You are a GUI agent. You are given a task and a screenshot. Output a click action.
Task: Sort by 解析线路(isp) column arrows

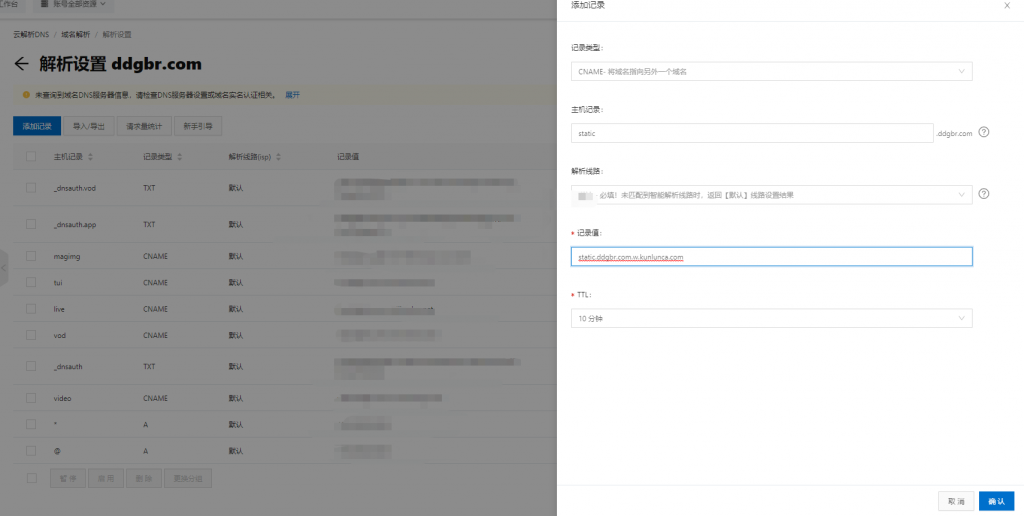click(x=278, y=157)
